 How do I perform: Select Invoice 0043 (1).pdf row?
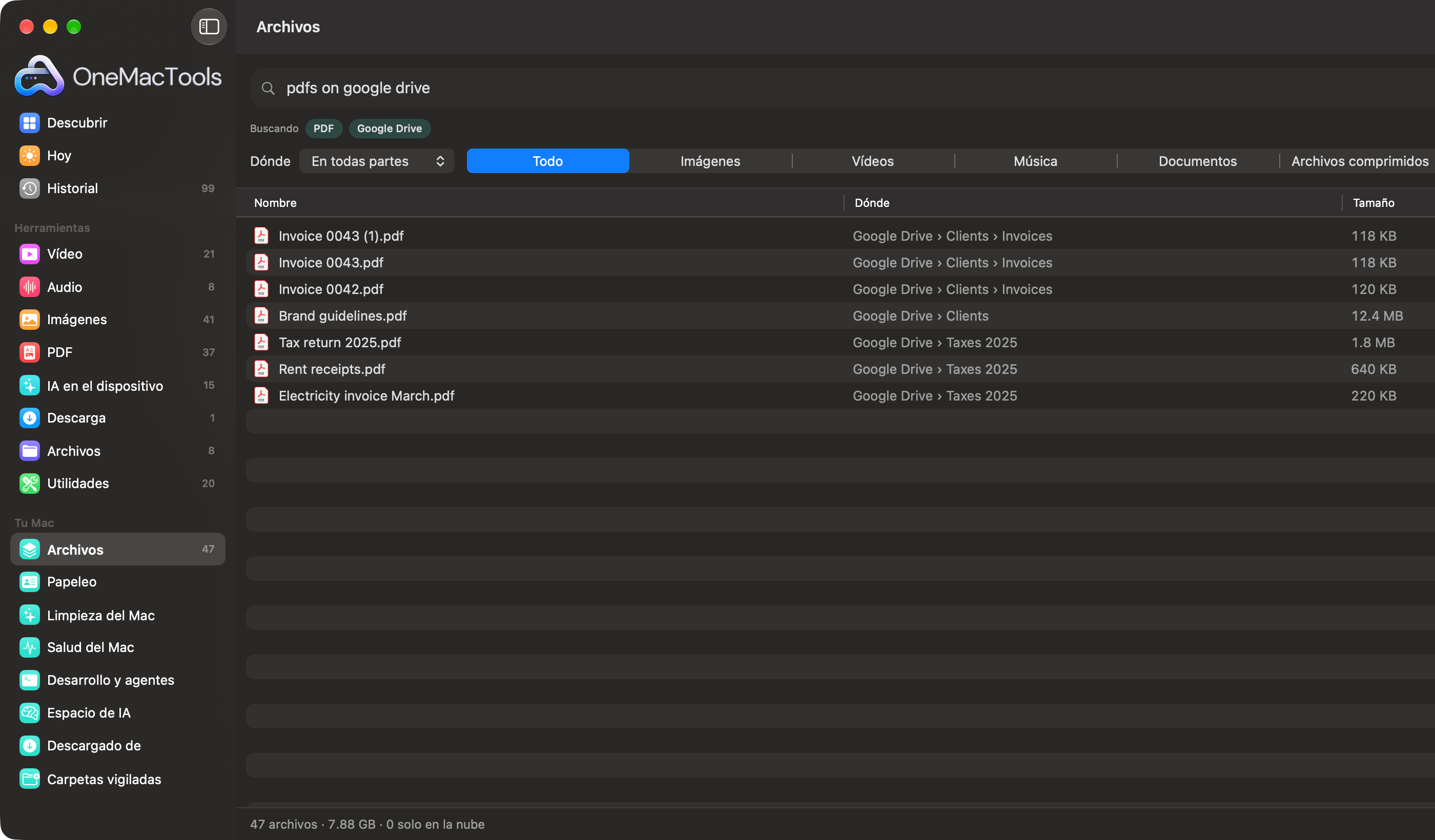point(840,236)
